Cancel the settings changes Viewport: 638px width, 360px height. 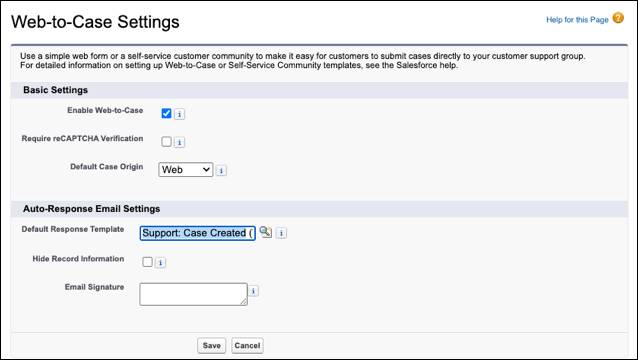[247, 345]
